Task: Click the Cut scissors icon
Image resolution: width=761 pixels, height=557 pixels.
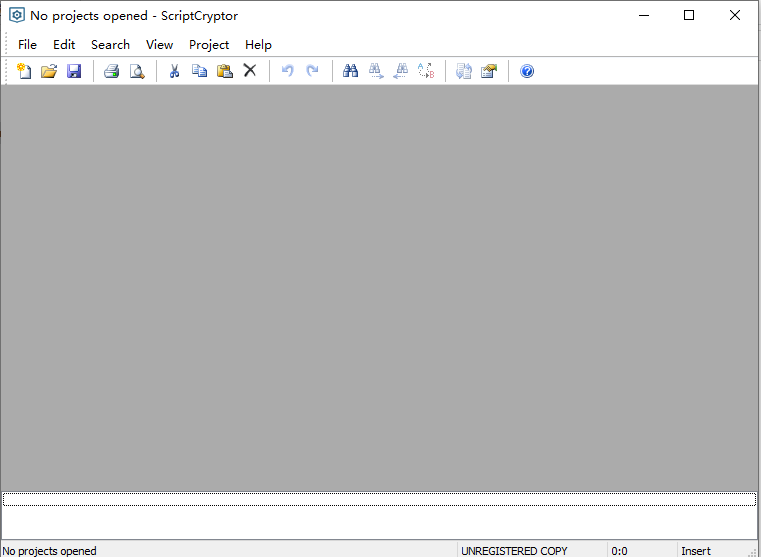Action: point(174,71)
